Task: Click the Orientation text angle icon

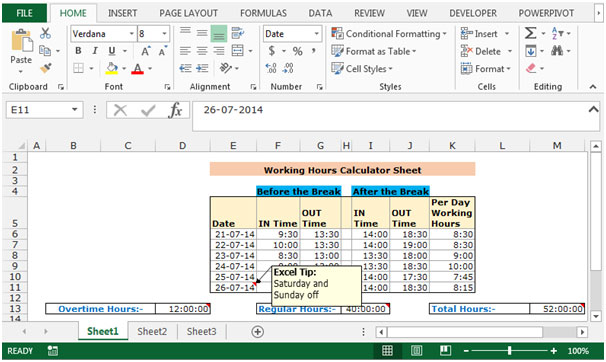Action: [x=225, y=68]
